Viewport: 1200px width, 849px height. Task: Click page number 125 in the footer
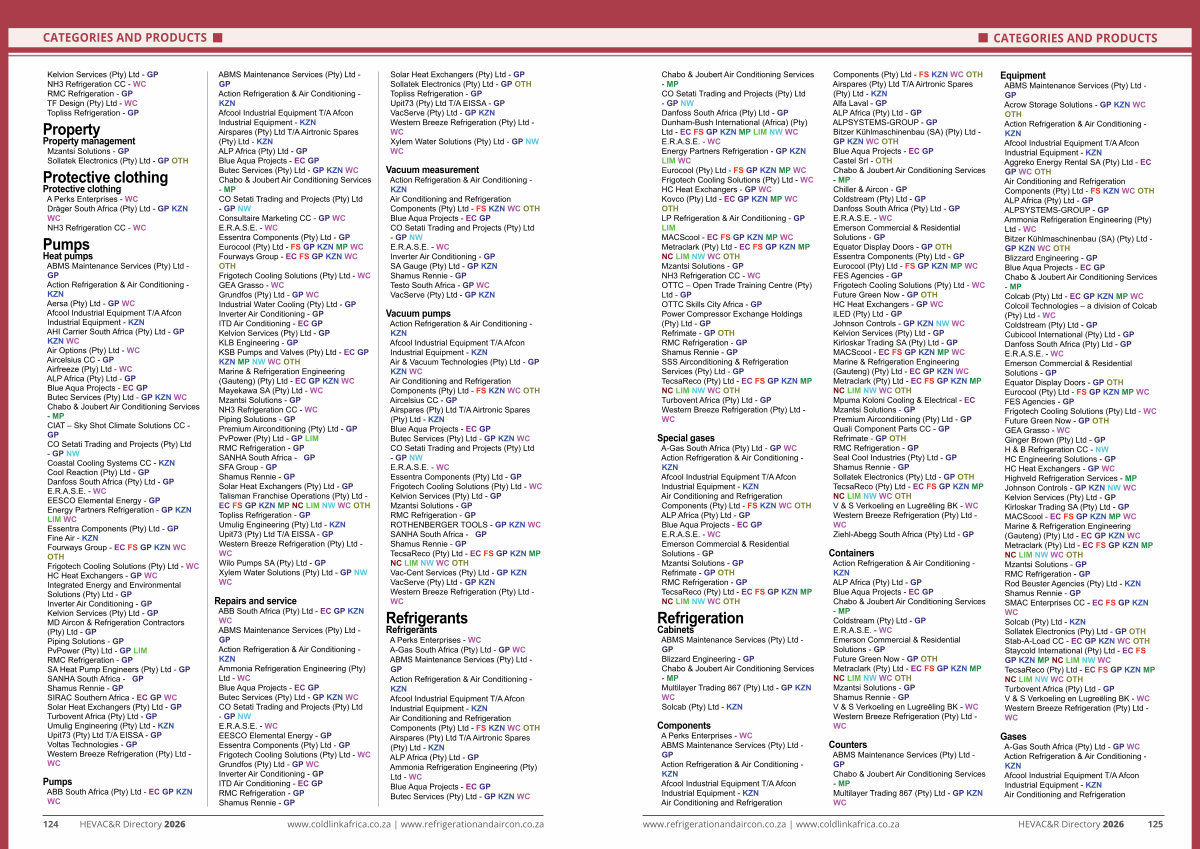pyautogui.click(x=1155, y=825)
